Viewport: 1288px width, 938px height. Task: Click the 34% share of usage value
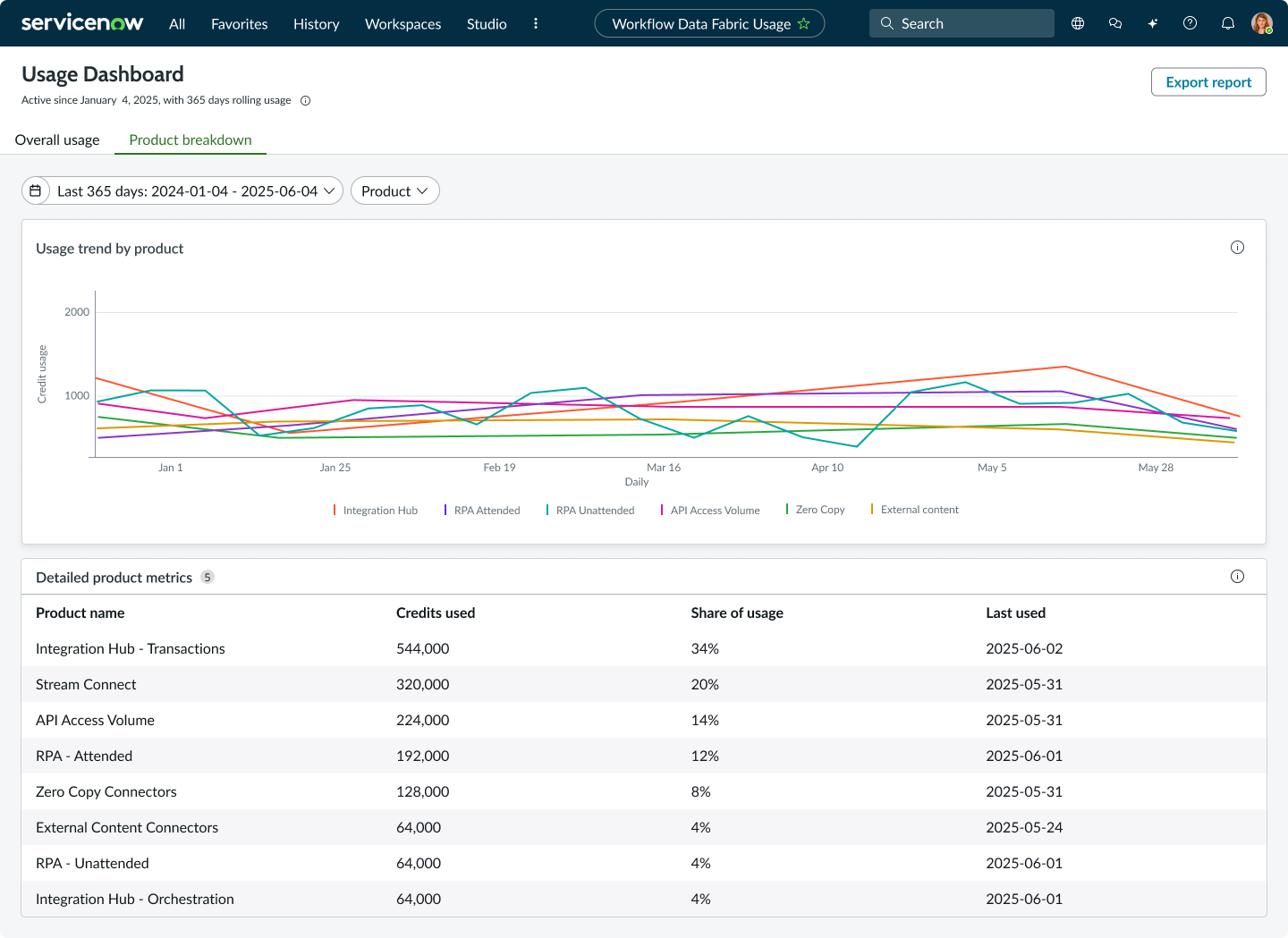pyautogui.click(x=705, y=648)
